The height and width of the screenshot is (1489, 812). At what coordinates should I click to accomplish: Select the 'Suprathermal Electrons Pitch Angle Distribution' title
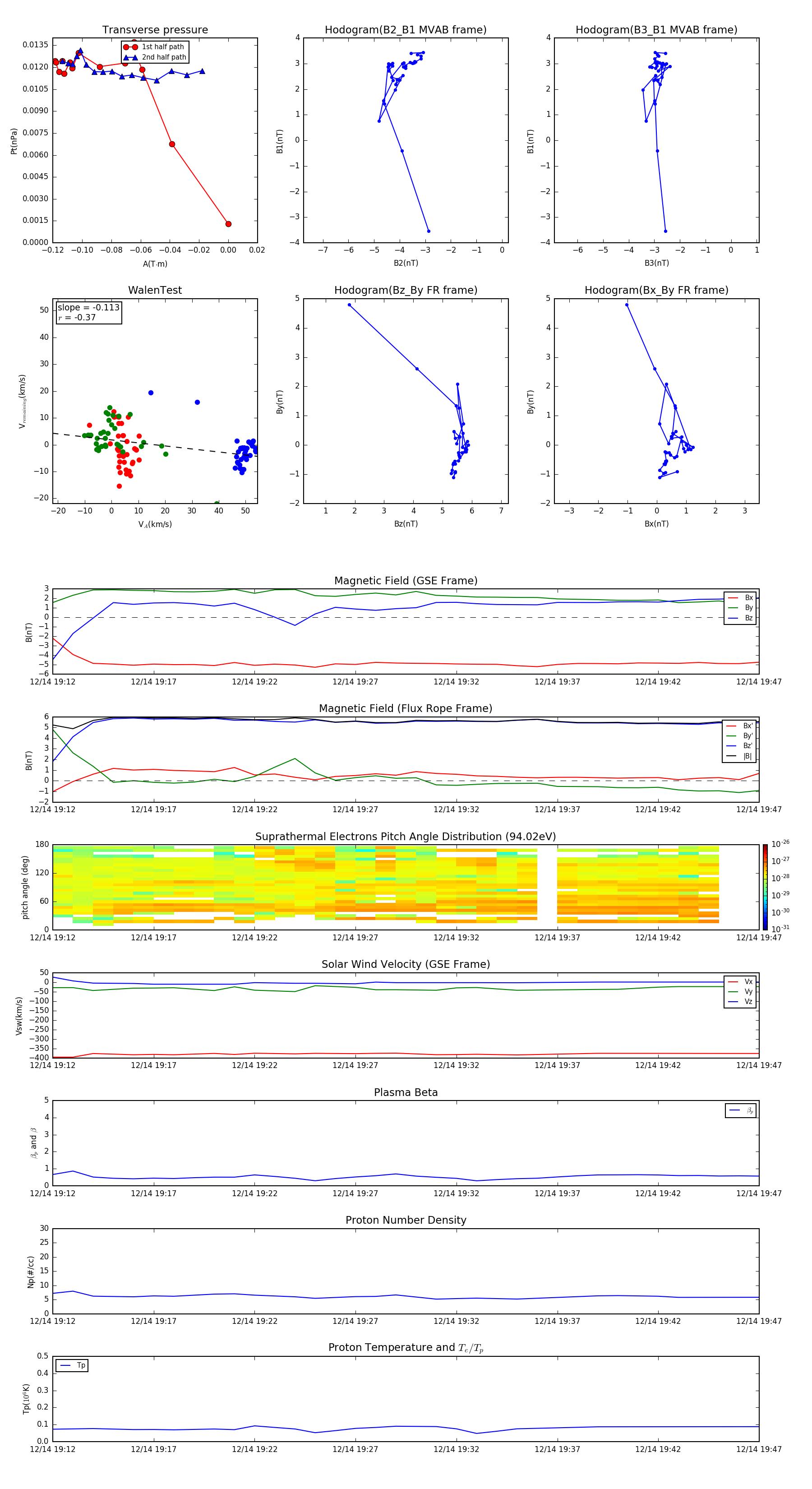(x=406, y=837)
